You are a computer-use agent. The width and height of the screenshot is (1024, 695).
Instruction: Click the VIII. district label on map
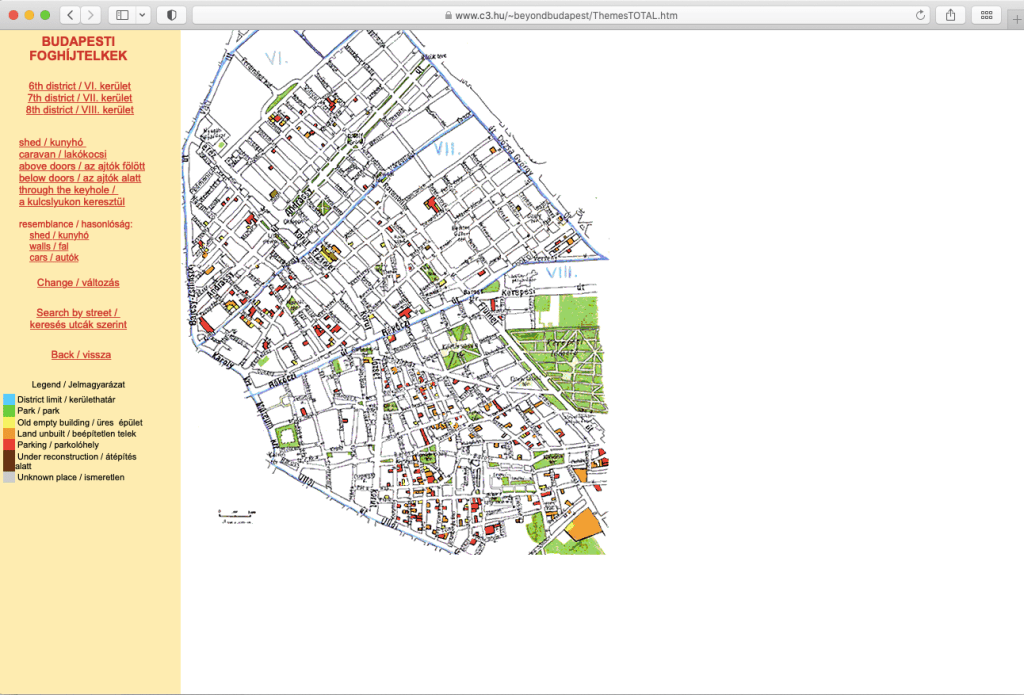tap(562, 272)
